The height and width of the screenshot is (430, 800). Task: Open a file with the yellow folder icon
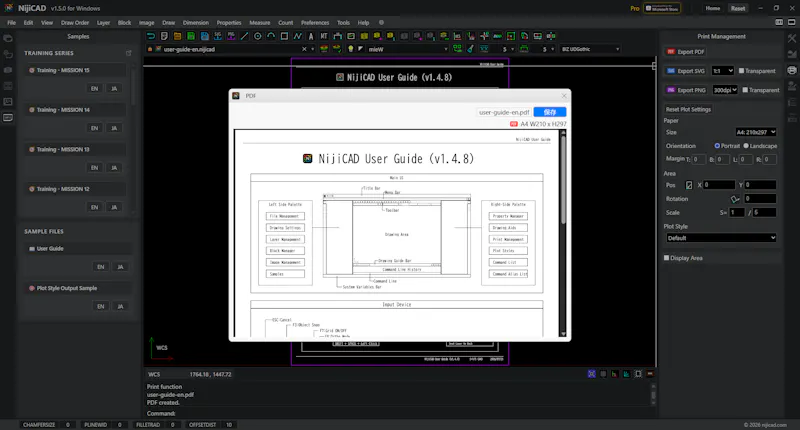coord(178,36)
